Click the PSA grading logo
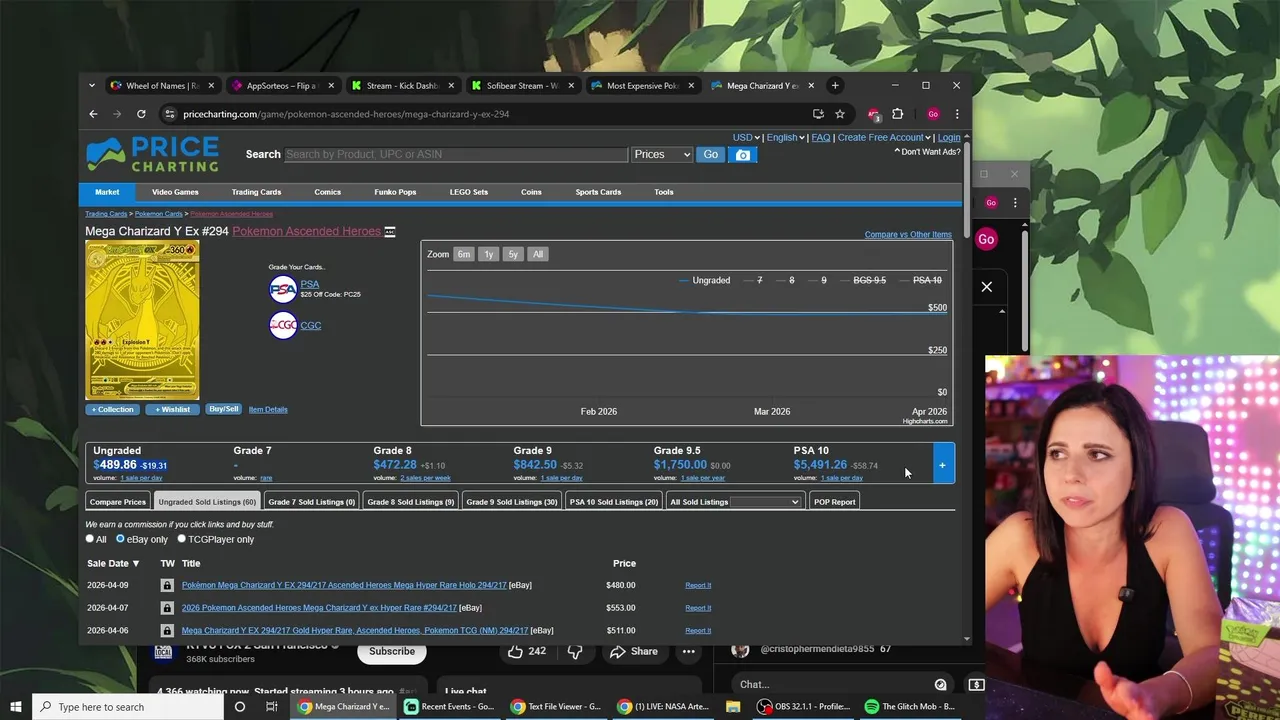This screenshot has height=720, width=1280. [x=283, y=289]
